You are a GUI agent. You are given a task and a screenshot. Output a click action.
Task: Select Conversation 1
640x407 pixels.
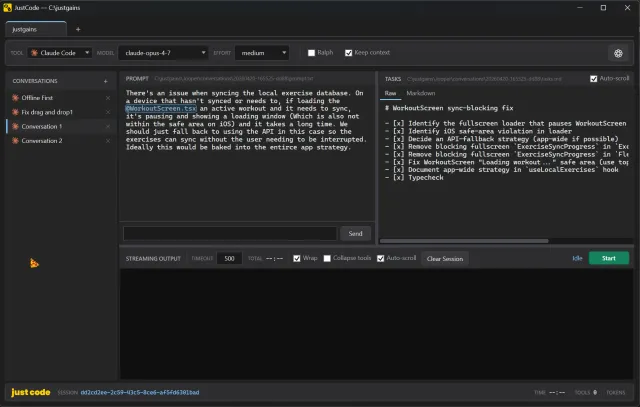click(60, 127)
